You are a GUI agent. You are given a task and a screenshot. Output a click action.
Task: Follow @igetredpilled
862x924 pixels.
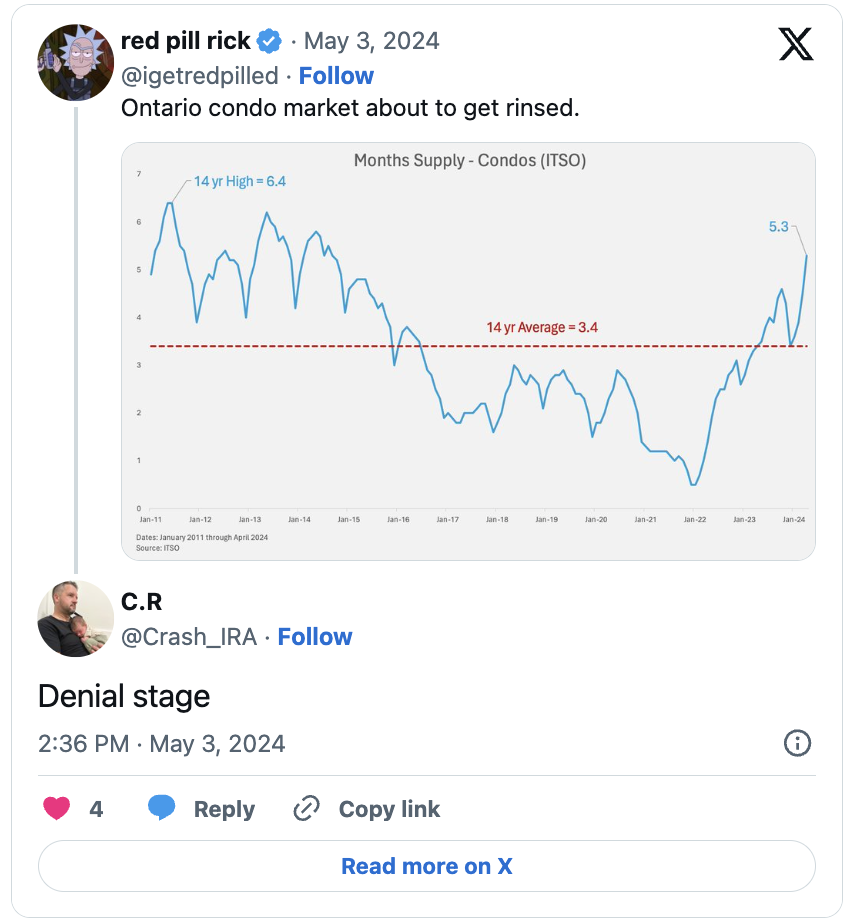[x=336, y=76]
